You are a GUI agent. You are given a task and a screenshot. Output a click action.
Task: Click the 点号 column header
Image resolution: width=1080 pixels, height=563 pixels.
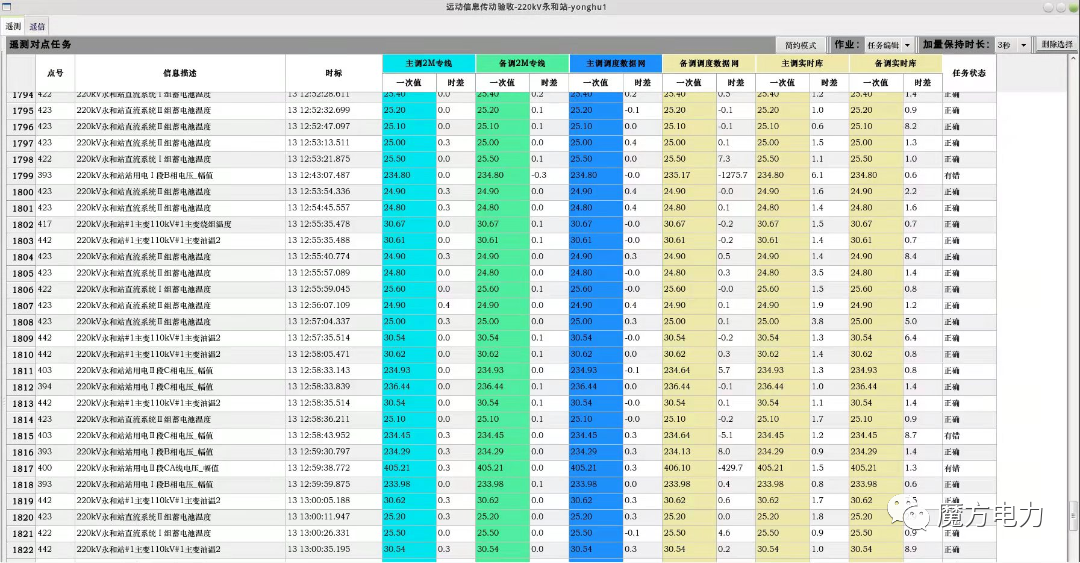point(55,73)
